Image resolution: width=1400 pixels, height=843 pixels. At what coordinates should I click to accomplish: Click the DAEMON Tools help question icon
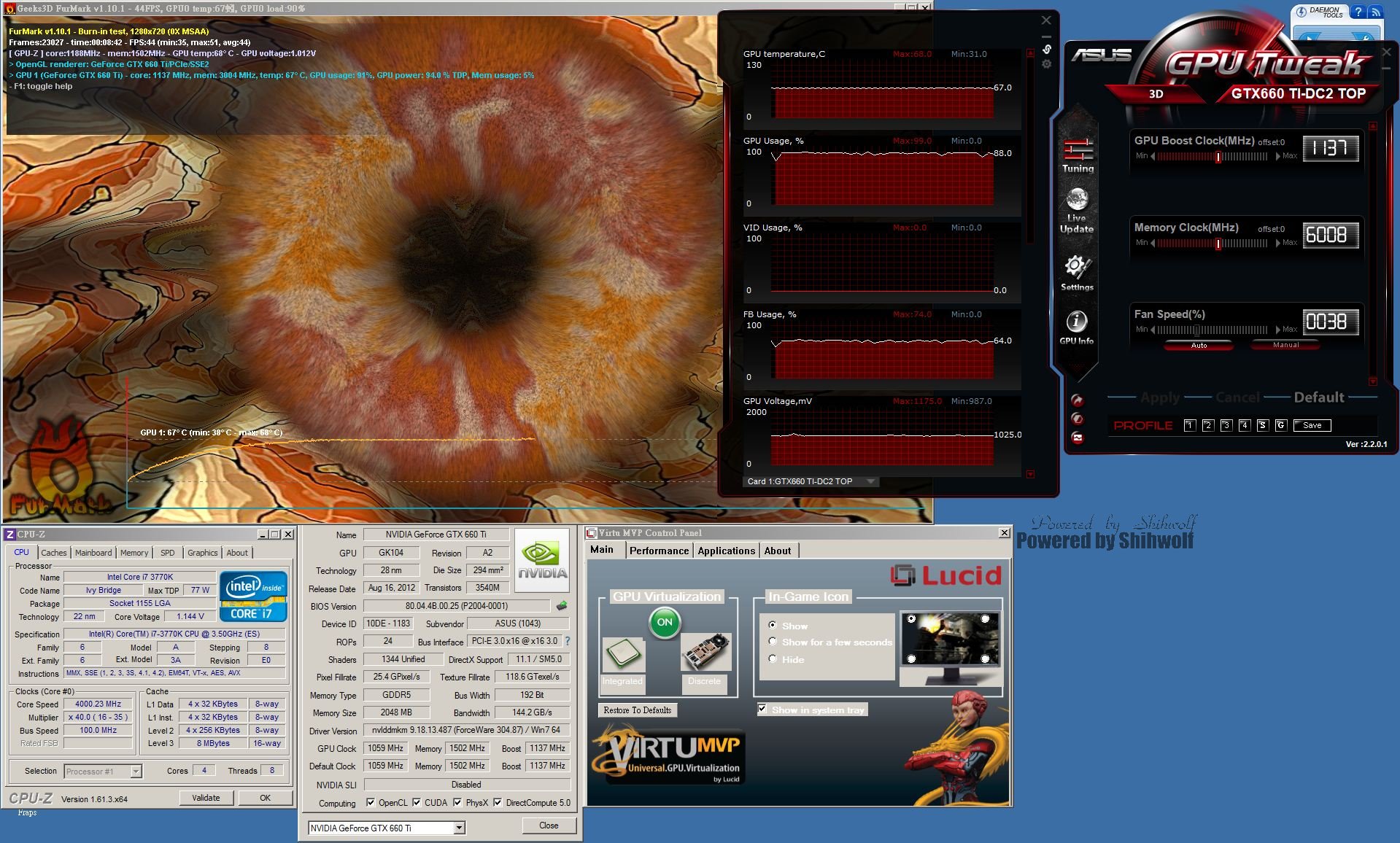click(x=1358, y=12)
